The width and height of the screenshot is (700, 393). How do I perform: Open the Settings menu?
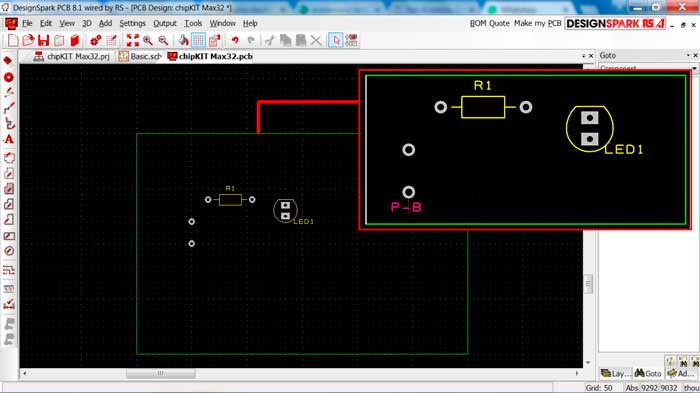coord(133,23)
